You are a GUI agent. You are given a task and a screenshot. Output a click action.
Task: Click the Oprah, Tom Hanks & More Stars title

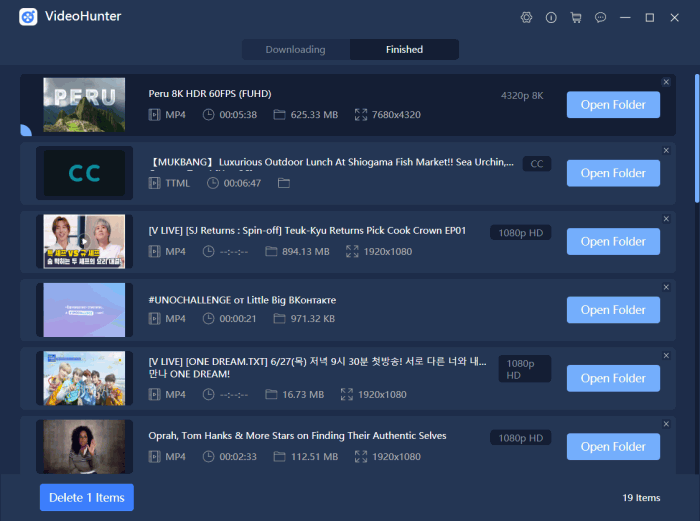[x=297, y=436]
